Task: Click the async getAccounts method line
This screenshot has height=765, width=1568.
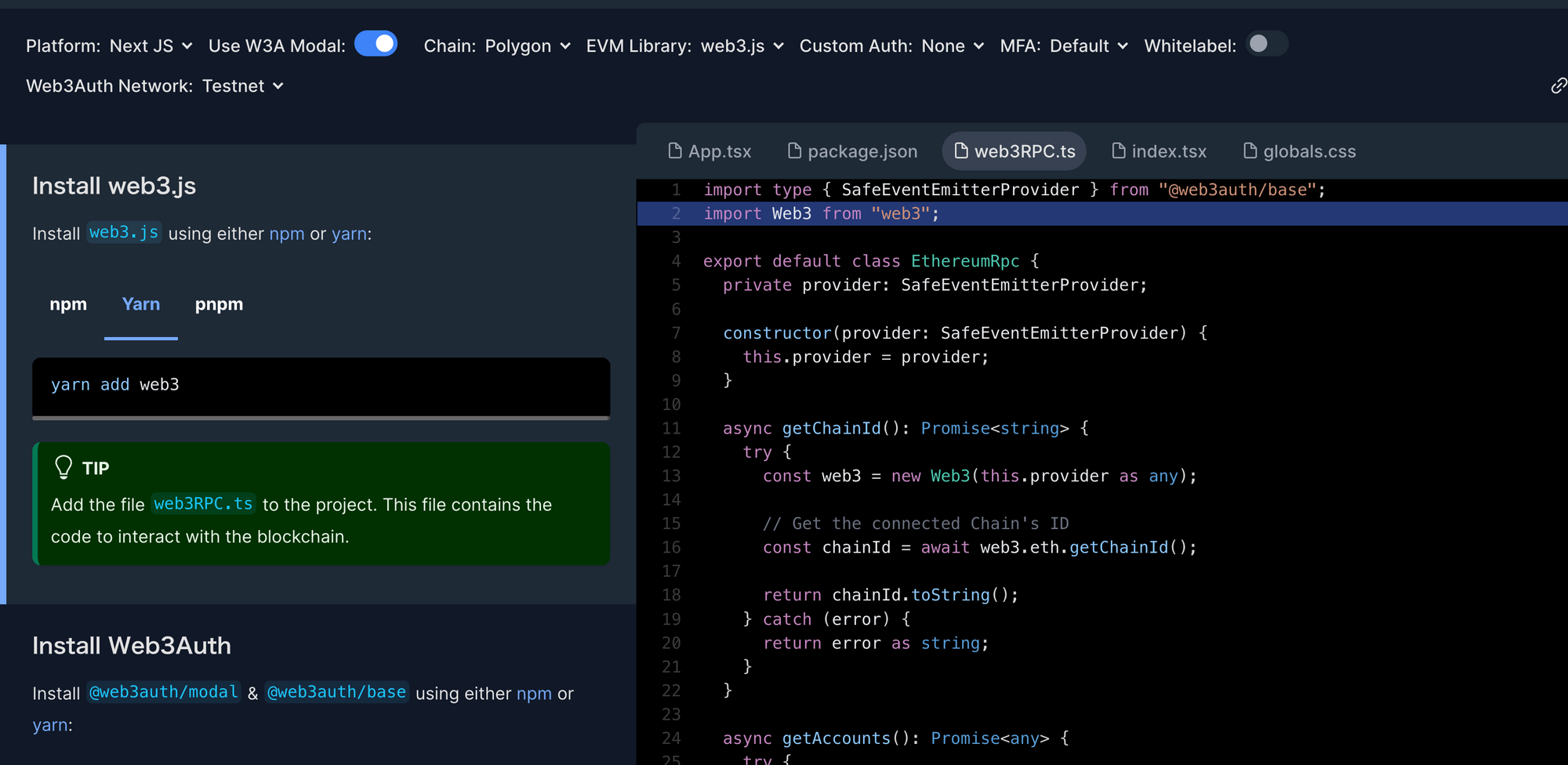Action: coord(895,738)
